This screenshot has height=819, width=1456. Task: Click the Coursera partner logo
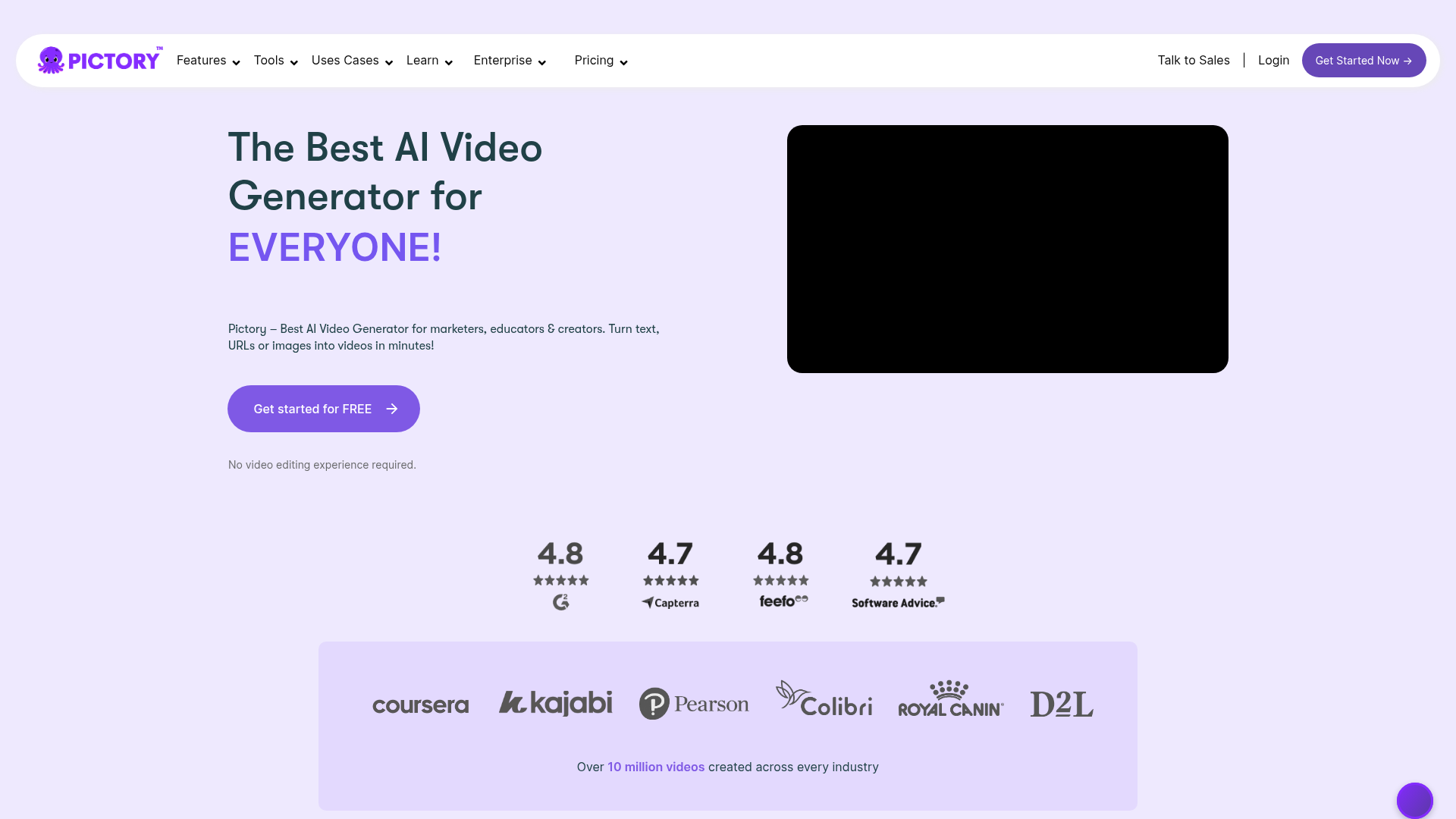click(x=421, y=704)
